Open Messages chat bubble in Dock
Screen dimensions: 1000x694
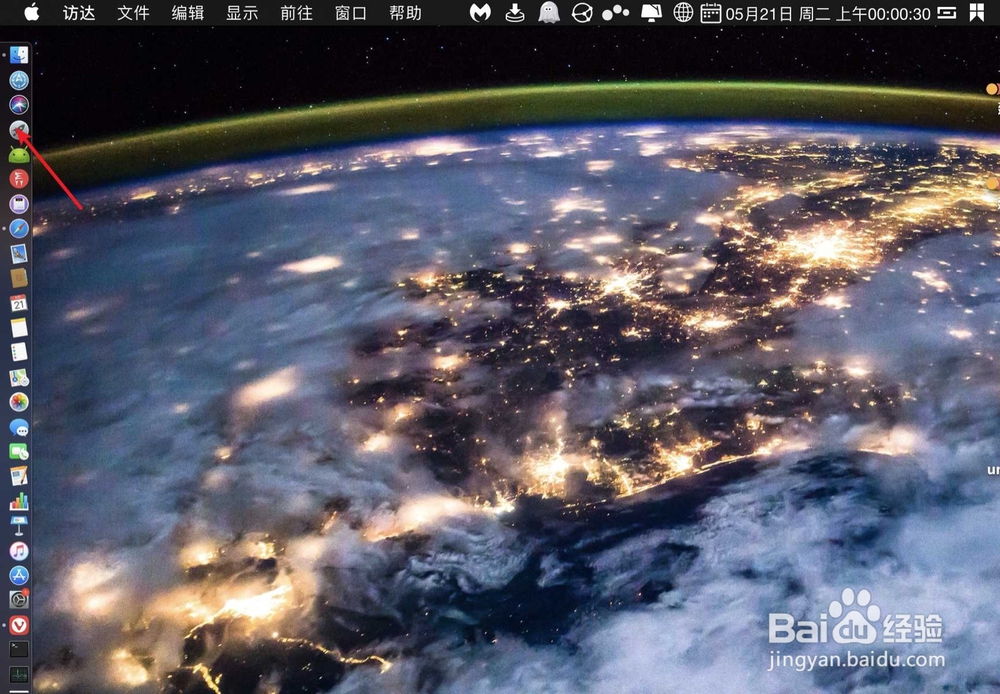click(19, 427)
